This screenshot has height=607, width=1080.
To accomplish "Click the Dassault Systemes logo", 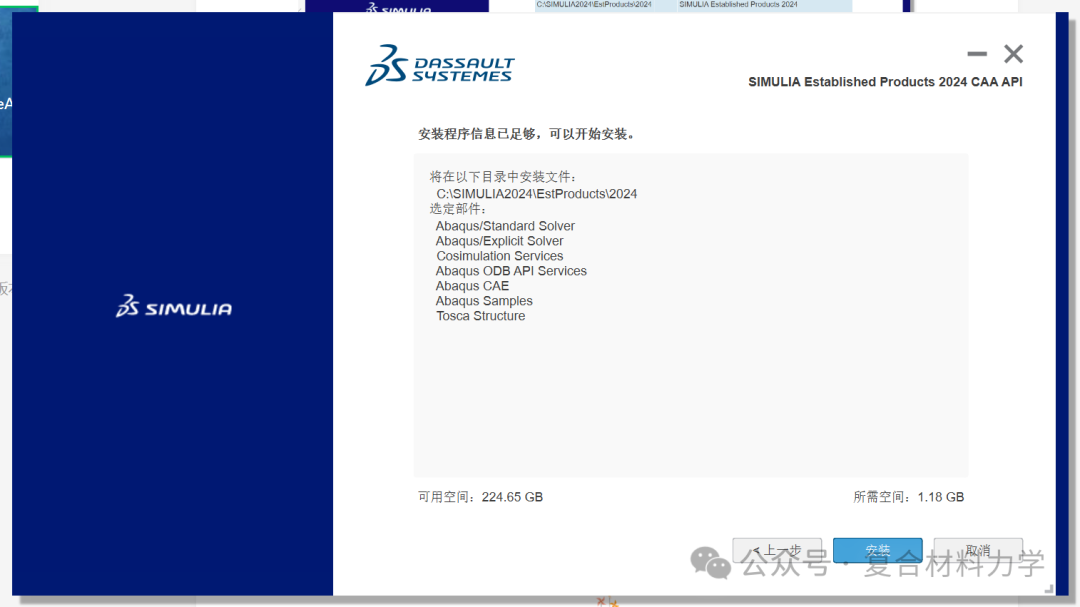I will click(439, 65).
